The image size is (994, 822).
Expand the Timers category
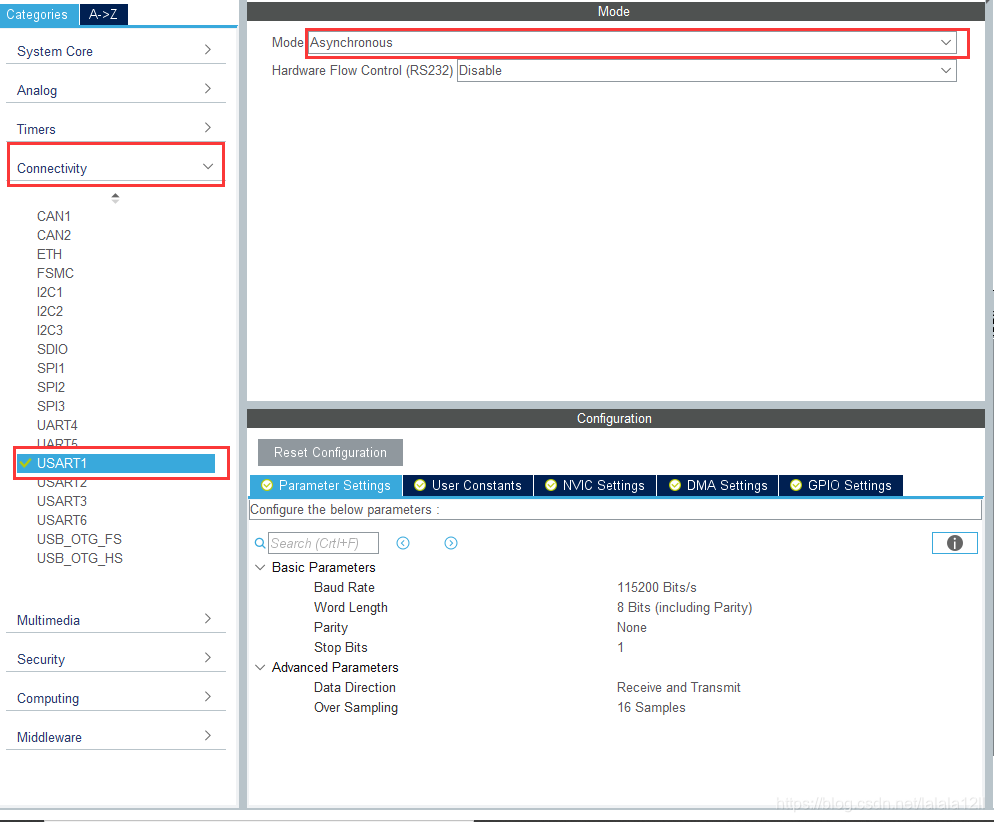[x=115, y=129]
